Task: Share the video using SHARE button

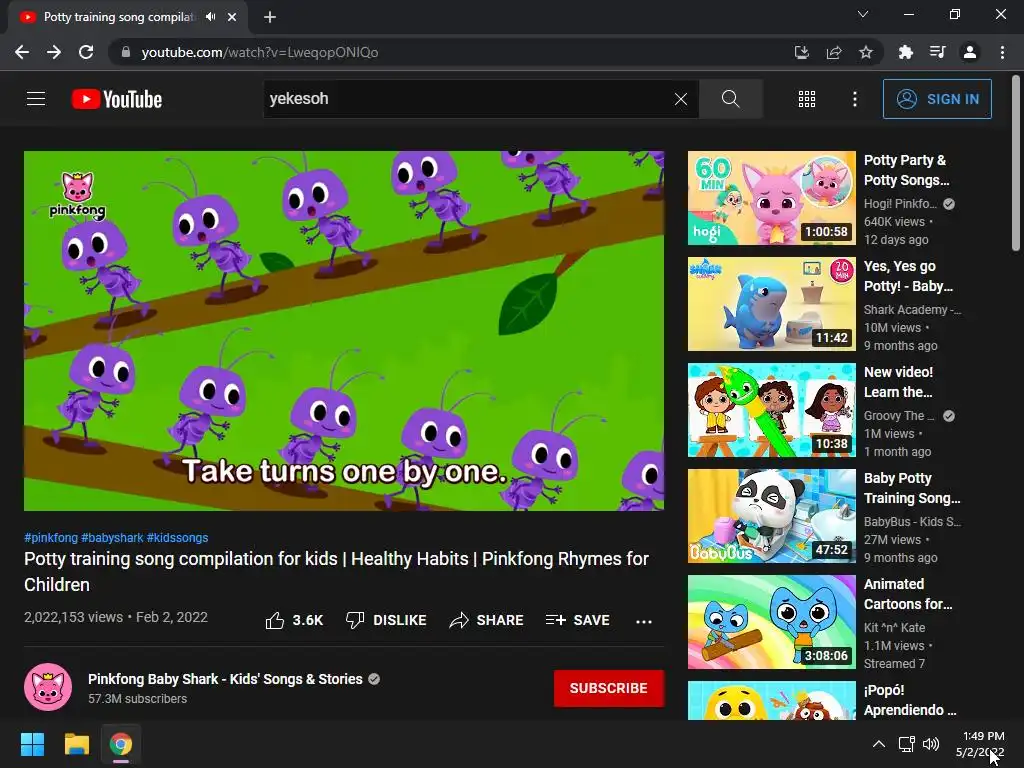Action: coord(487,620)
